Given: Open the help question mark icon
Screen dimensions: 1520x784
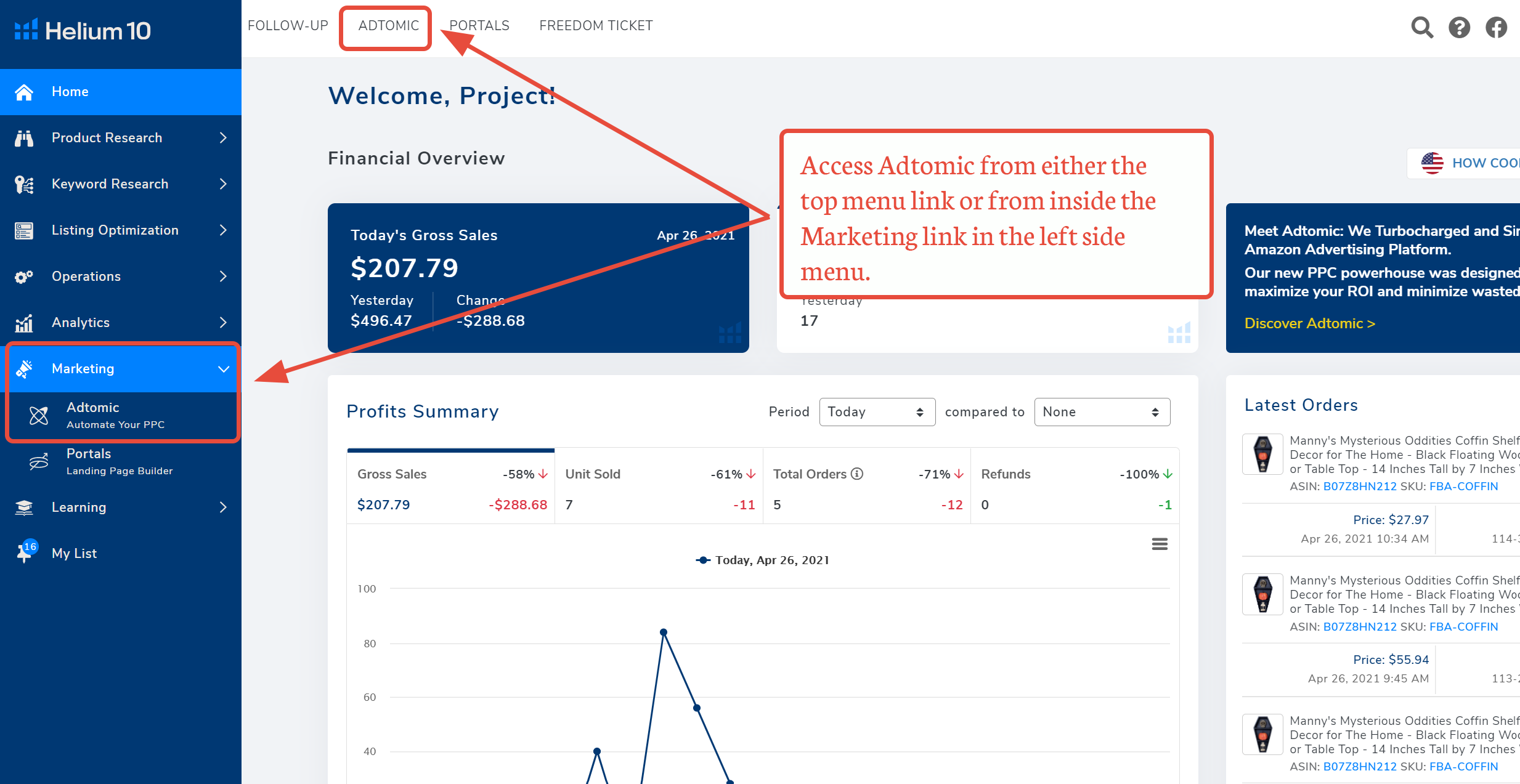Looking at the screenshot, I should click(x=1459, y=27).
